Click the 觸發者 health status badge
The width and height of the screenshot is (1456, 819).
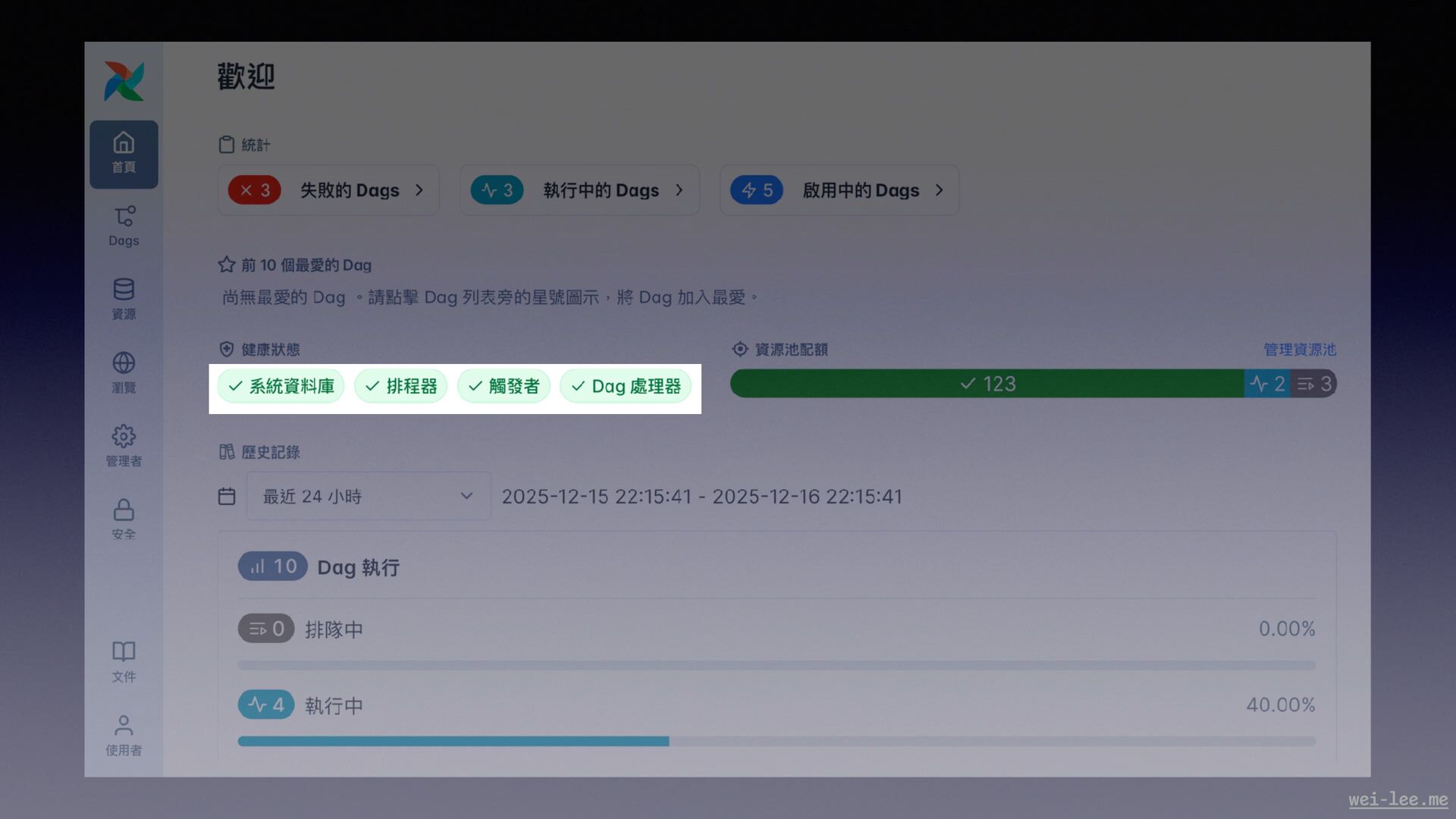[504, 386]
